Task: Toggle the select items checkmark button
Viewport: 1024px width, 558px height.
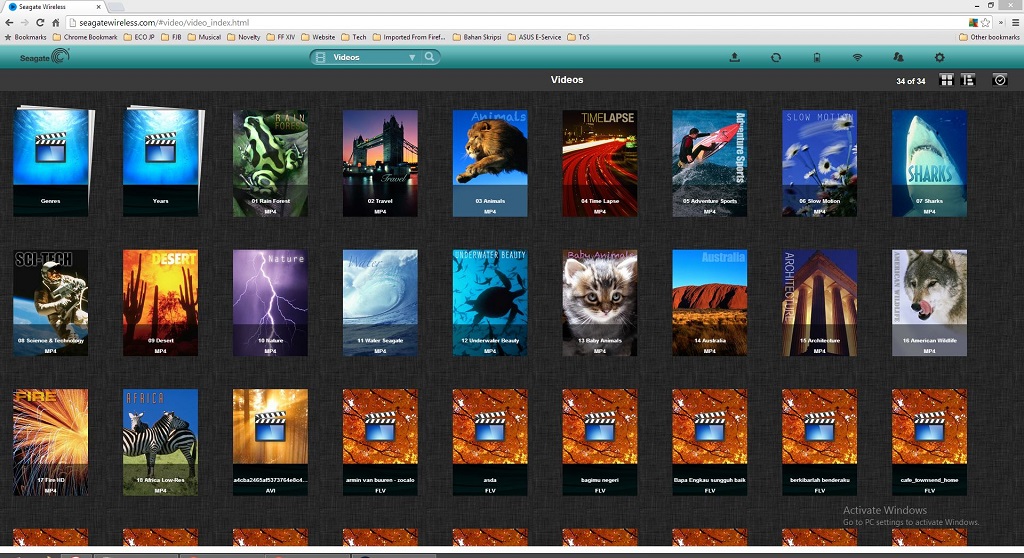Action: 999,80
